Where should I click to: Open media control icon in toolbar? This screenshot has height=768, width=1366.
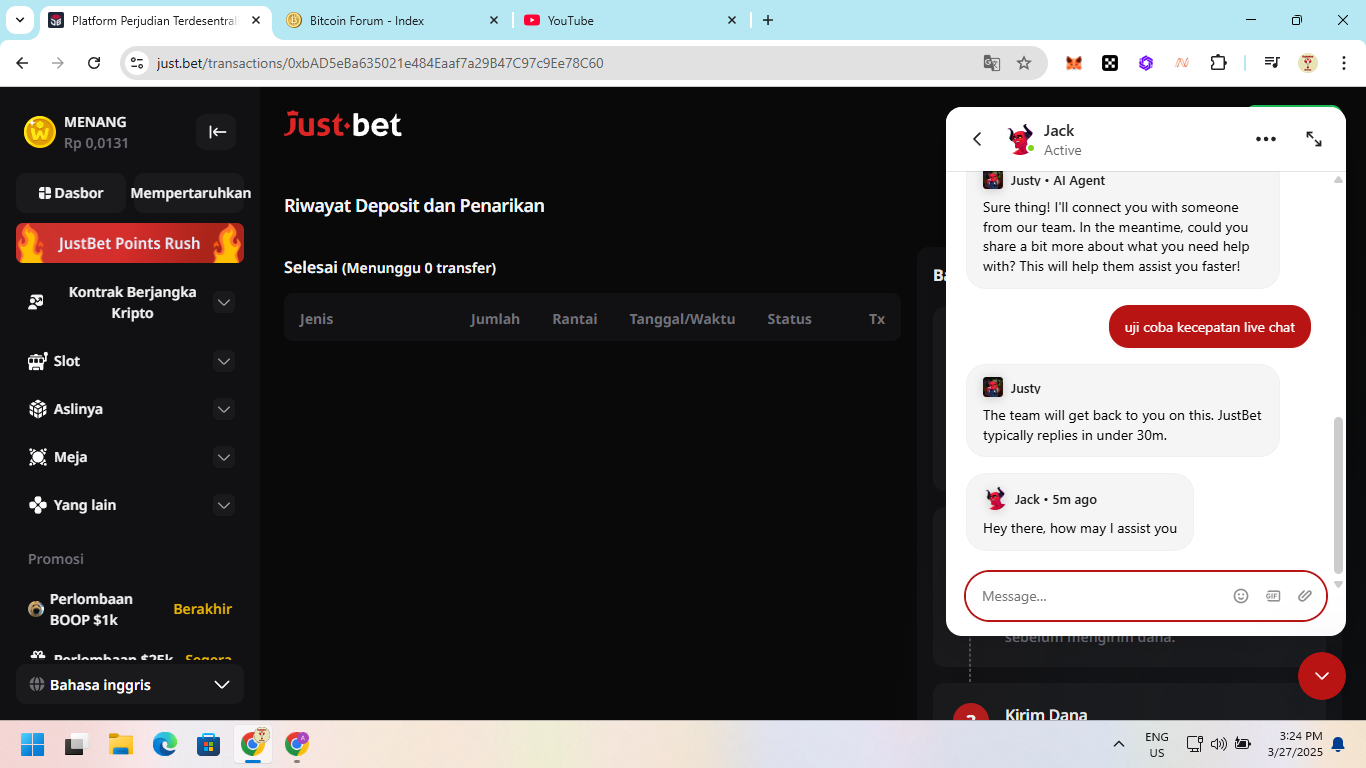click(x=1272, y=63)
